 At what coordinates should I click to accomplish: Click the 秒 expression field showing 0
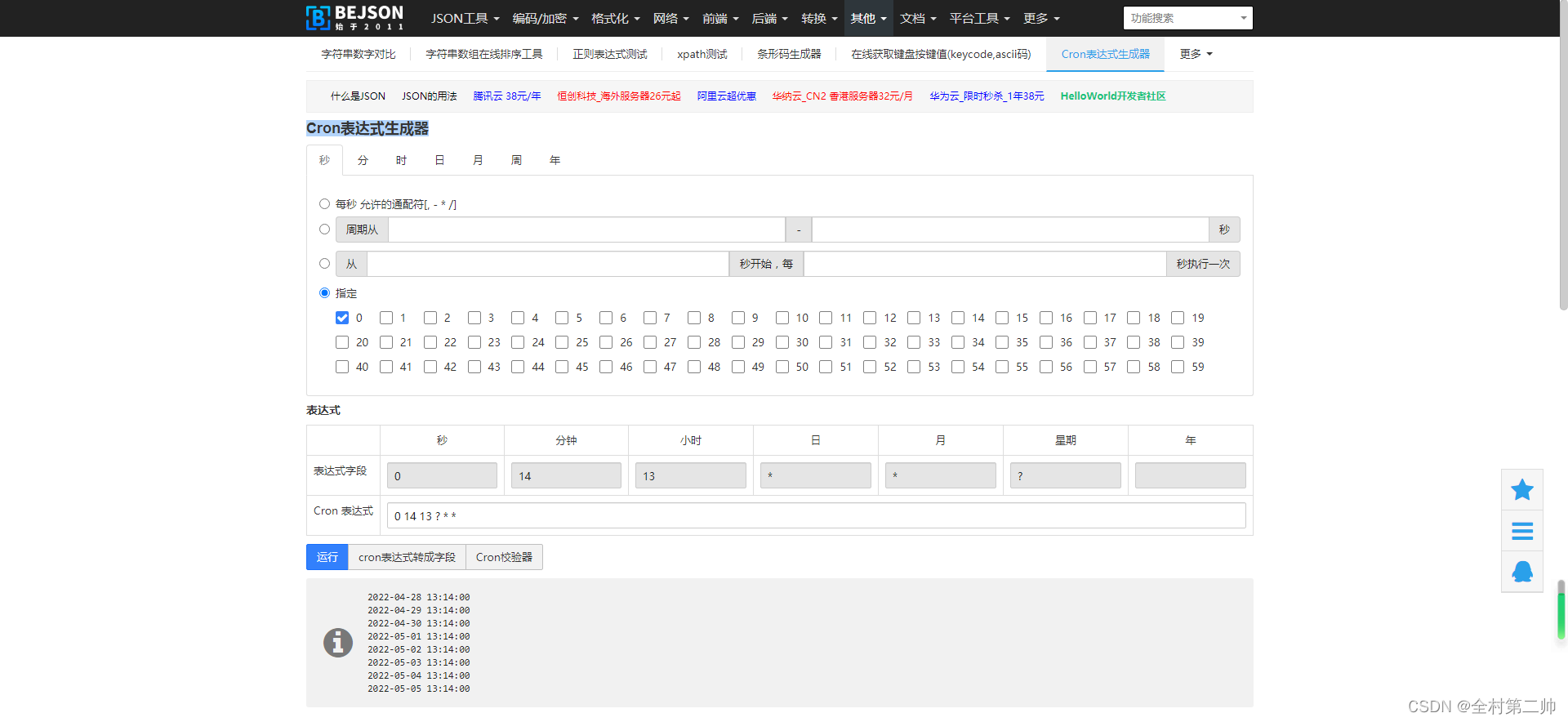[442, 475]
